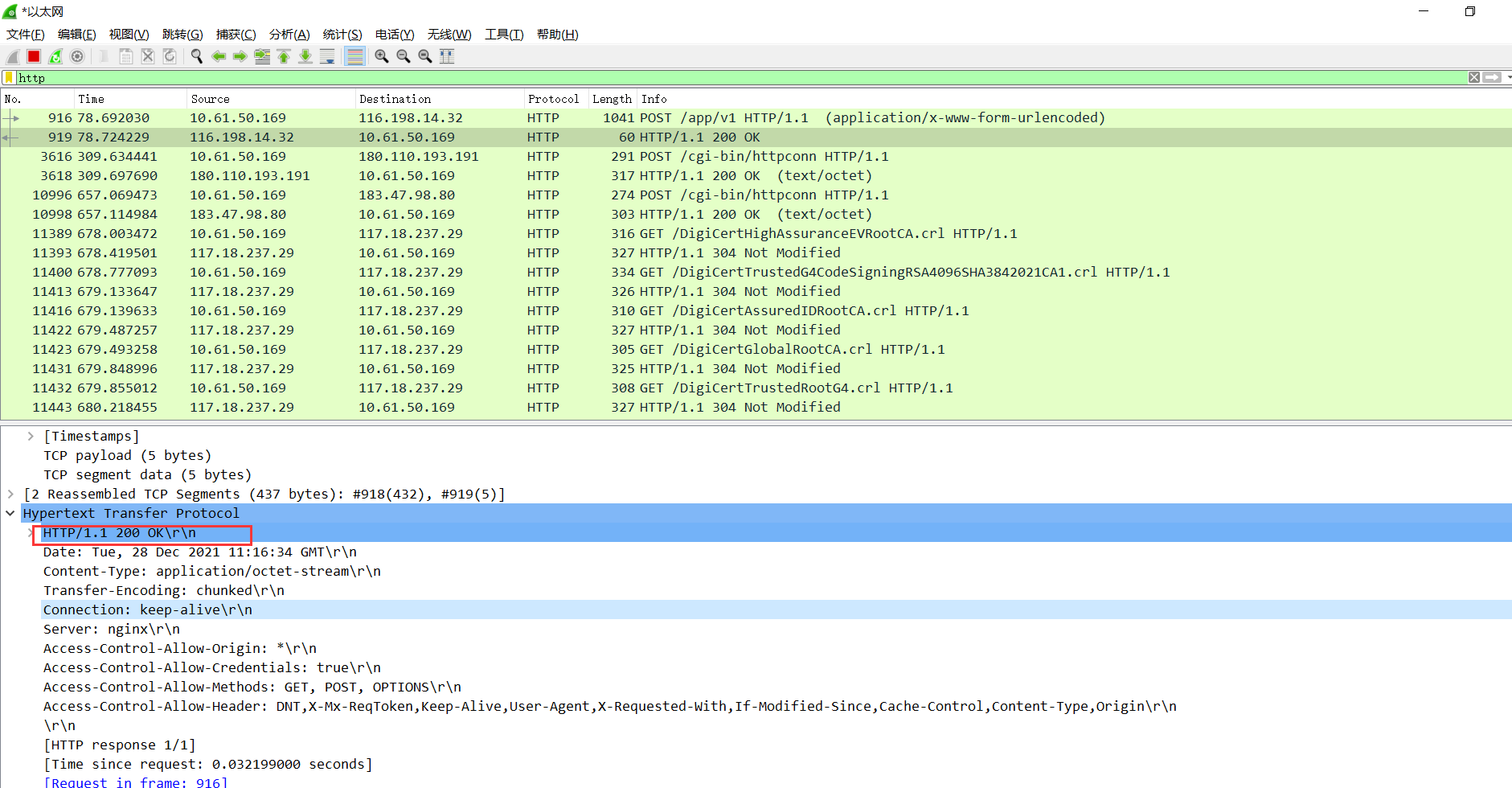This screenshot has height=788, width=1512.
Task: Apply the display filter arrow
Action: tap(1493, 77)
